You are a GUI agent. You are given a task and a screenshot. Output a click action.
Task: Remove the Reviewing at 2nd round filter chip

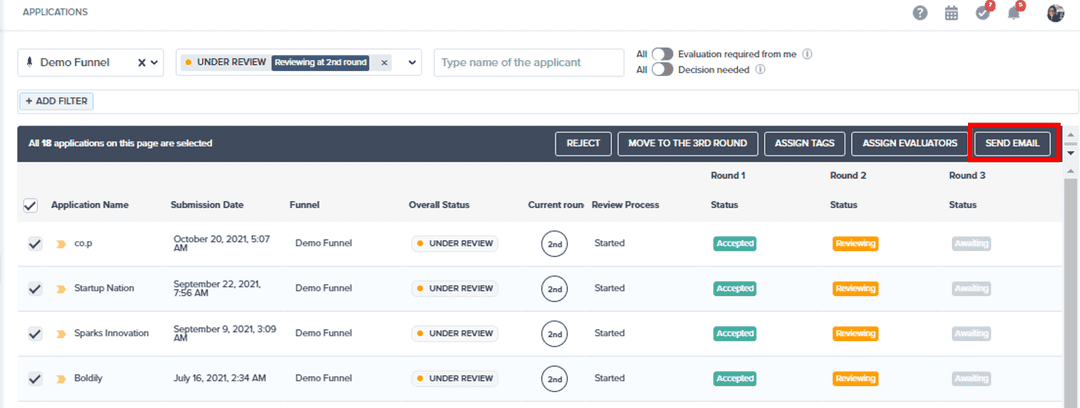(385, 62)
